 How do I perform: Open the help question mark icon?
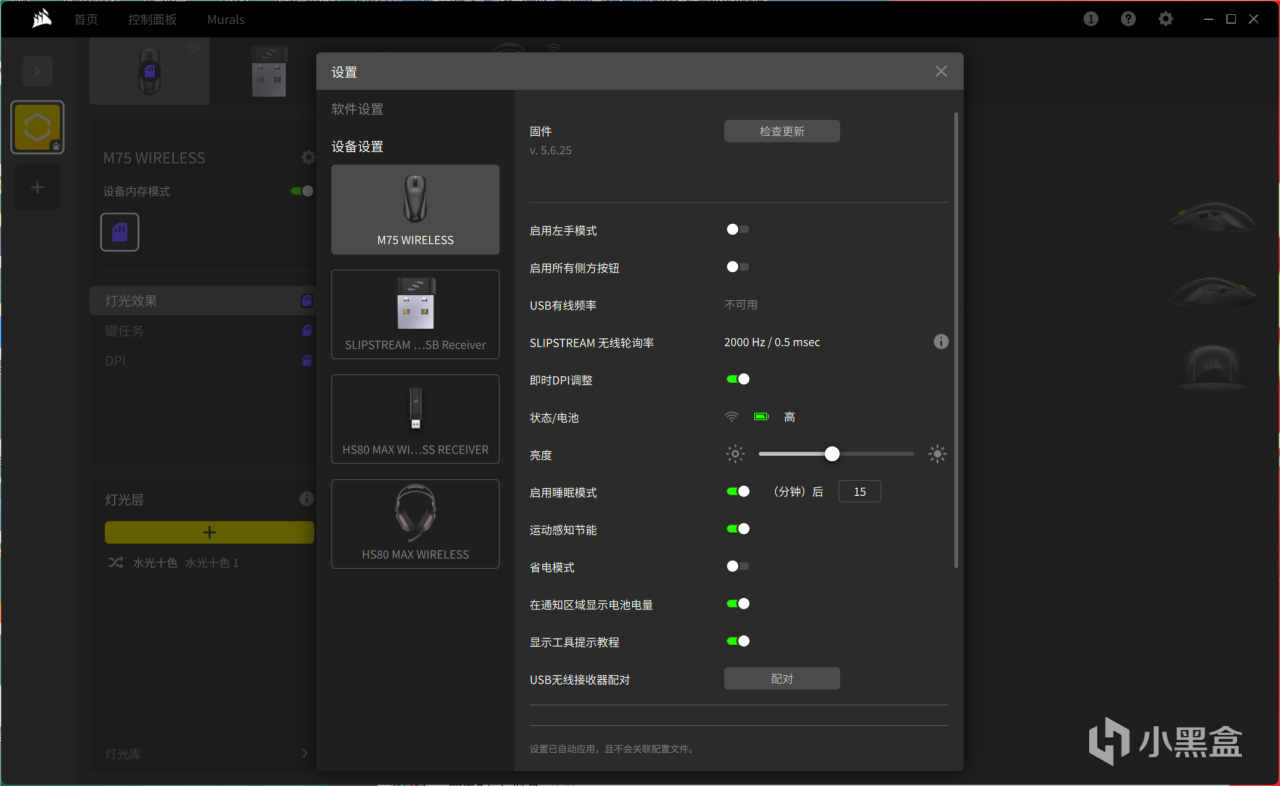[1128, 19]
